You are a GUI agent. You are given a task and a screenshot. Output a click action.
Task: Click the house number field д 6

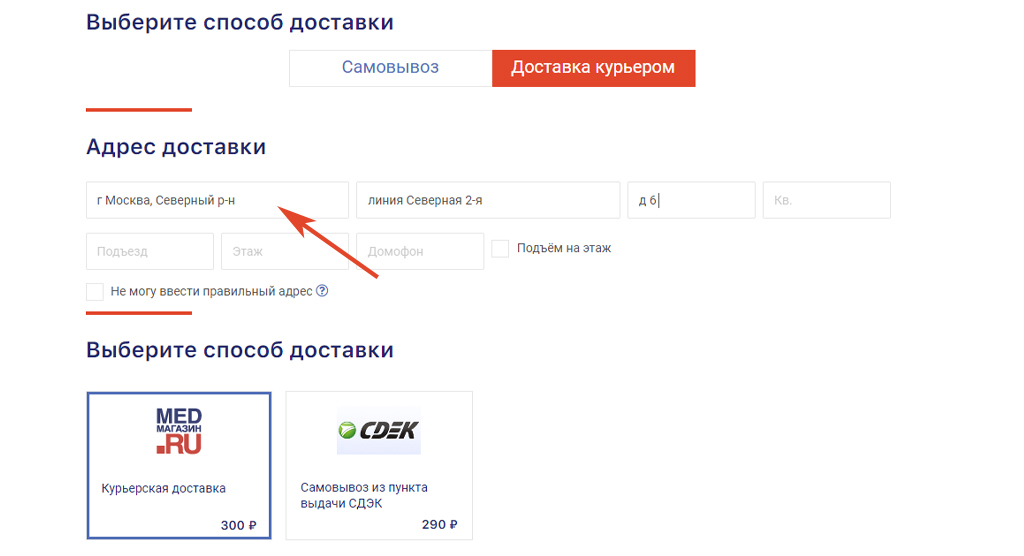point(692,200)
